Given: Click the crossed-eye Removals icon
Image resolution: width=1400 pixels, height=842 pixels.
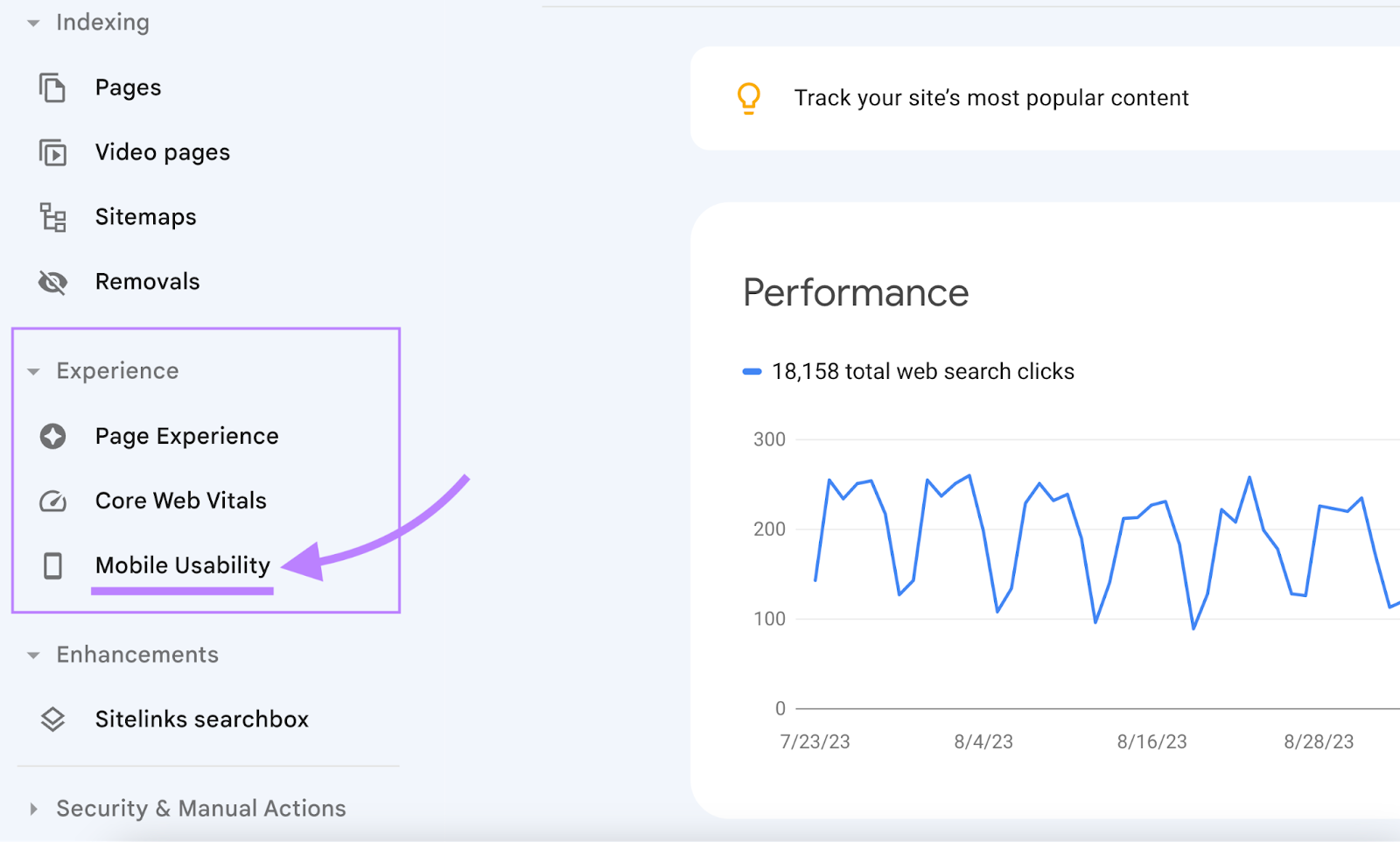Looking at the screenshot, I should 52,282.
